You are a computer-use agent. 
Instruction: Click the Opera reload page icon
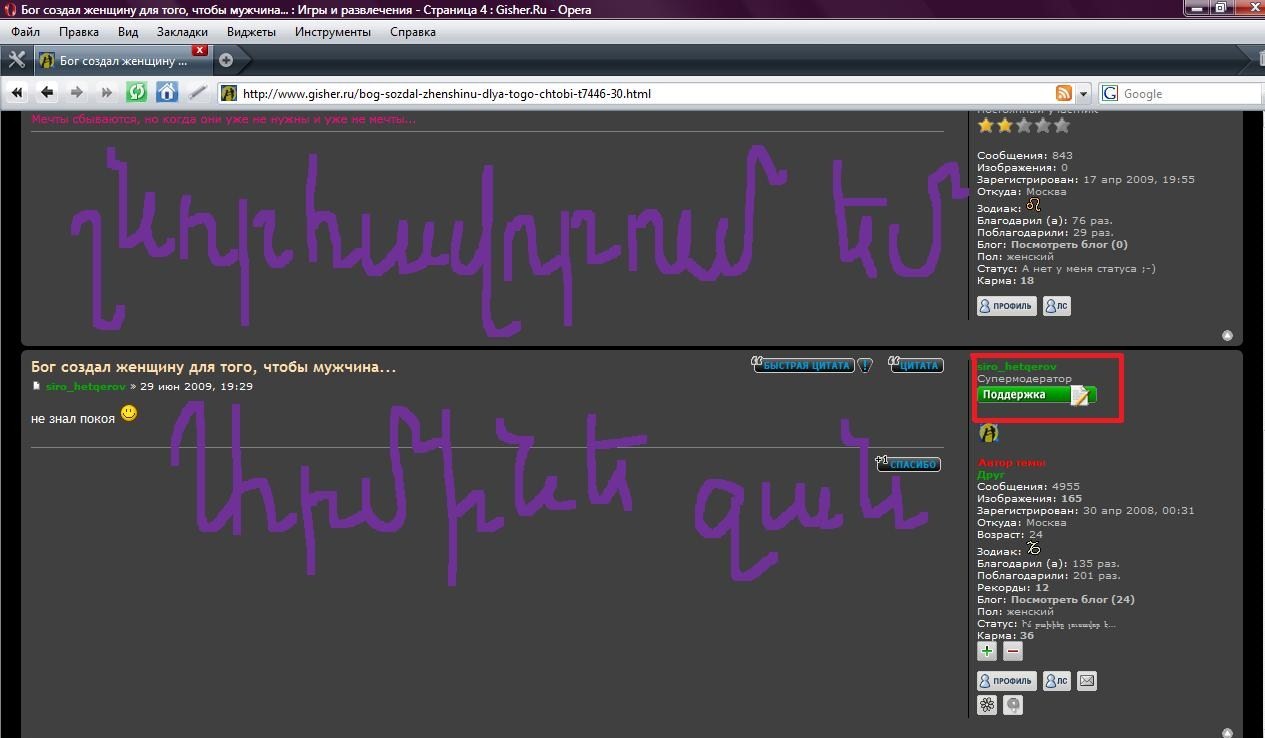[137, 93]
